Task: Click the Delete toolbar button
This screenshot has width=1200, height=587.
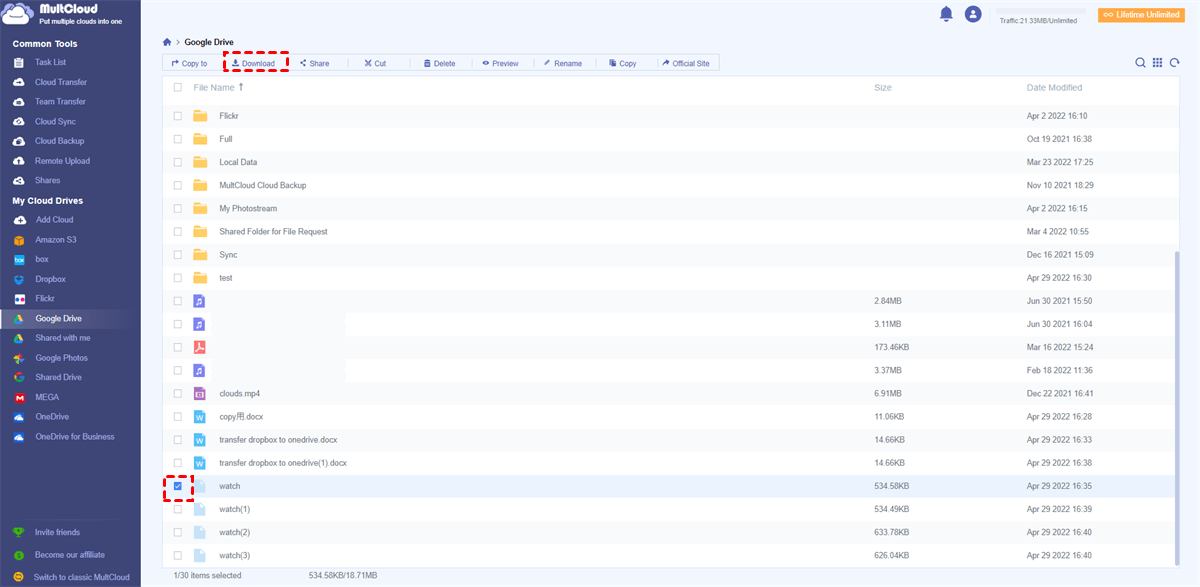Action: pyautogui.click(x=439, y=63)
